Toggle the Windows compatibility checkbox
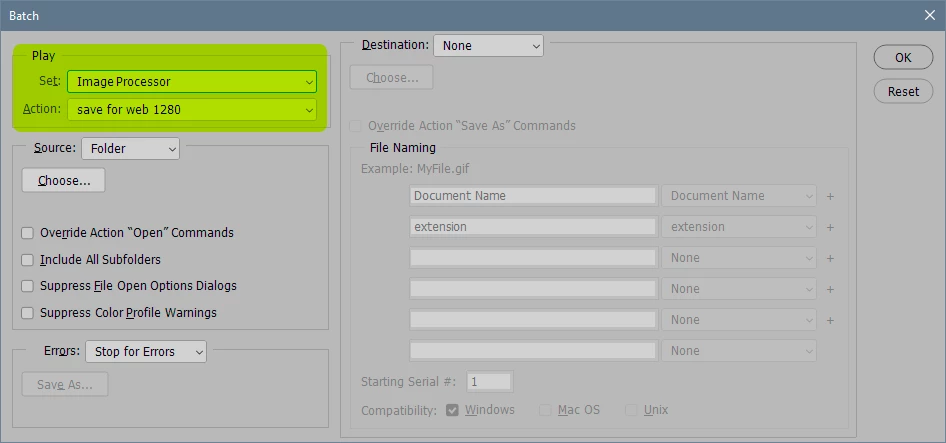 coord(452,410)
